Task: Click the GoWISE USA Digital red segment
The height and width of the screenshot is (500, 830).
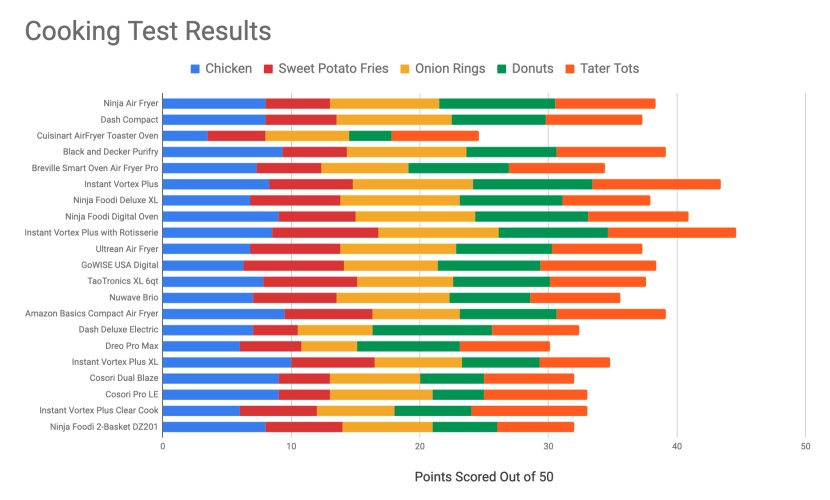Action: pos(294,265)
